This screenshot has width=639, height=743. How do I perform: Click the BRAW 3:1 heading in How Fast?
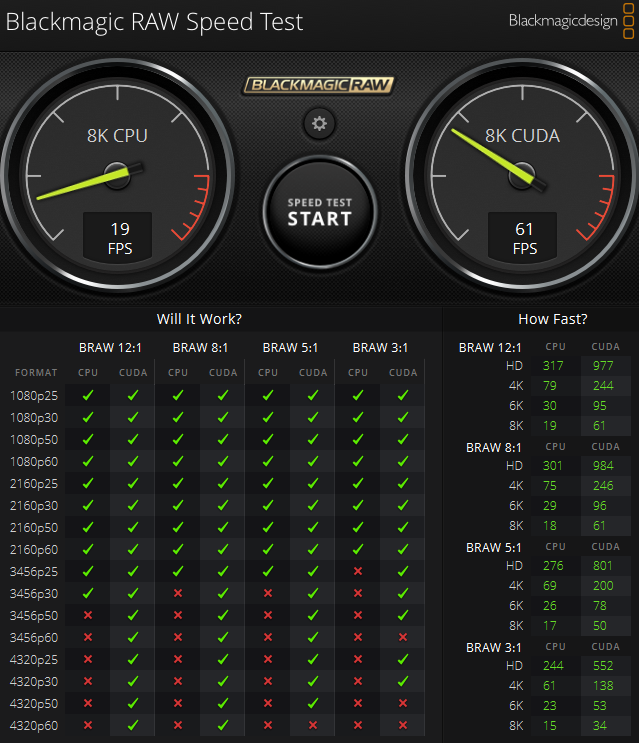point(494,647)
